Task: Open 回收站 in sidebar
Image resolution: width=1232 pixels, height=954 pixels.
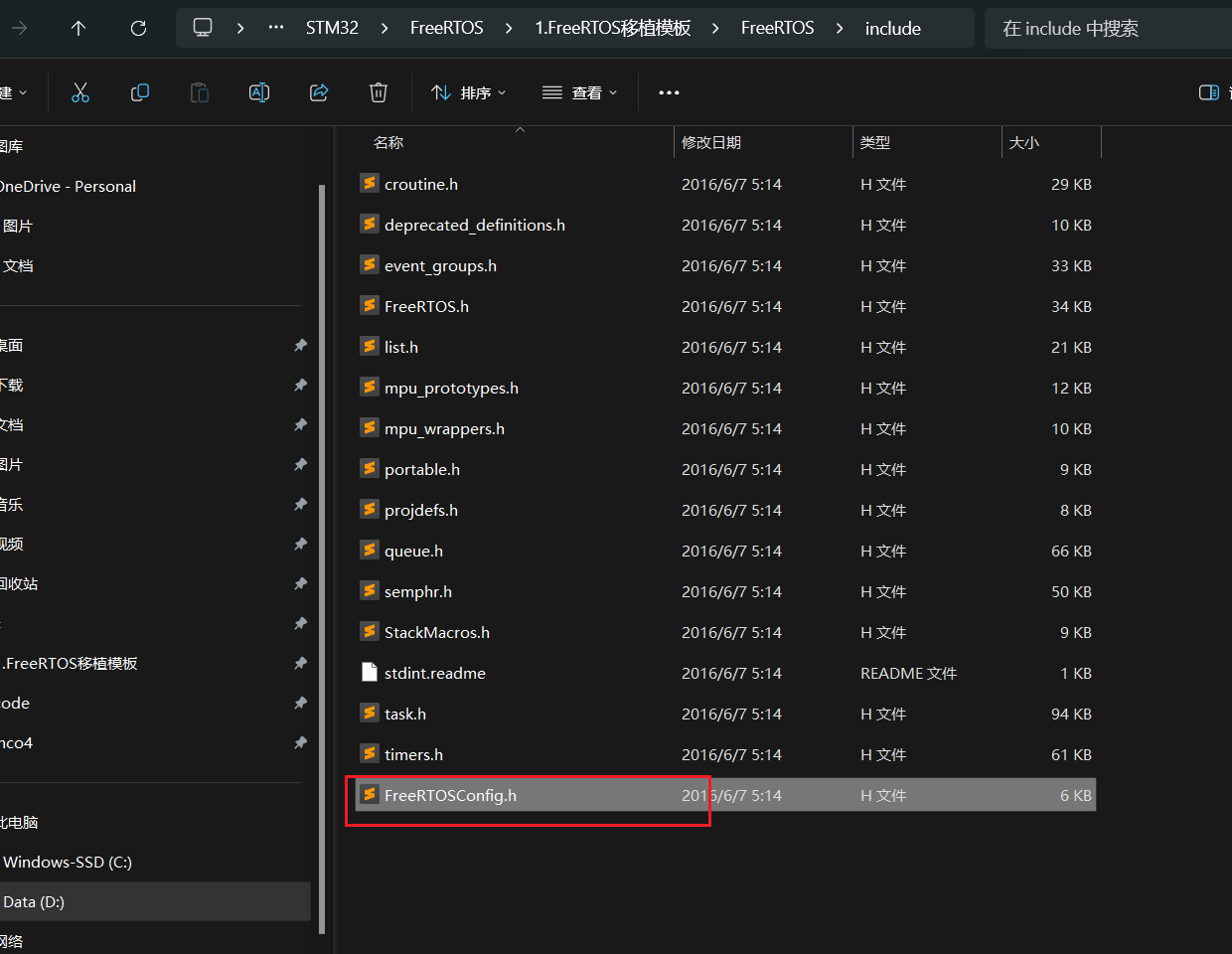Action: pos(19,583)
